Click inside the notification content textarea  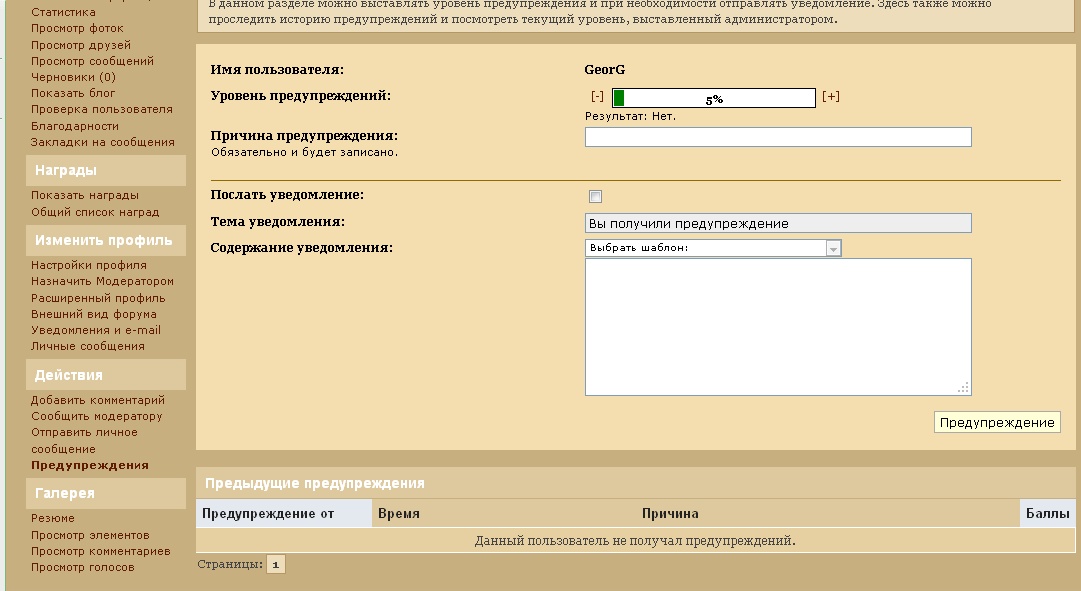click(x=778, y=327)
